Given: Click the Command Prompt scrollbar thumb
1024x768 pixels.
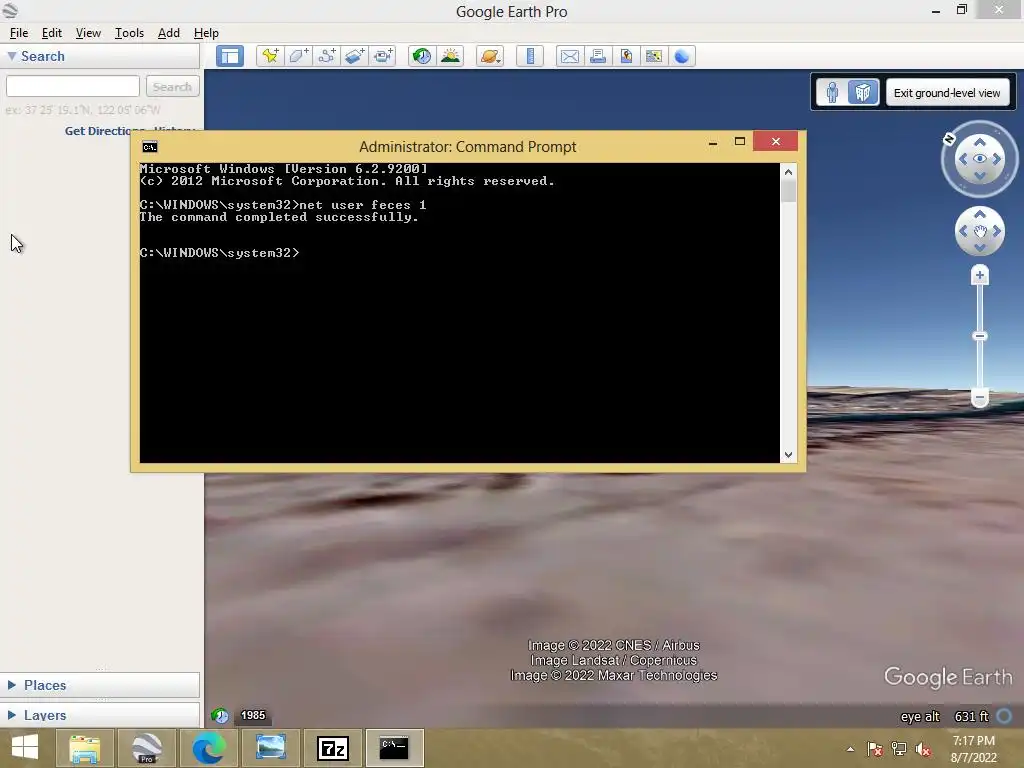Looking at the screenshot, I should pos(788,191).
